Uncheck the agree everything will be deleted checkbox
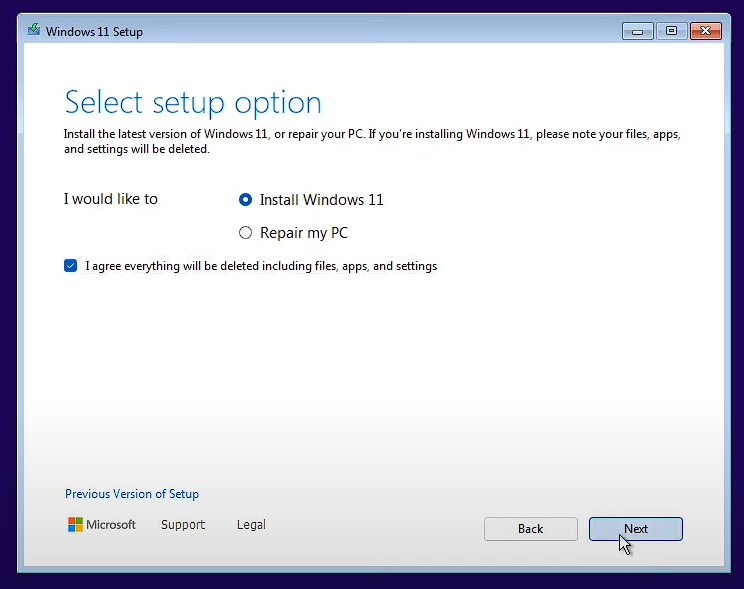Image resolution: width=744 pixels, height=589 pixels. point(70,266)
